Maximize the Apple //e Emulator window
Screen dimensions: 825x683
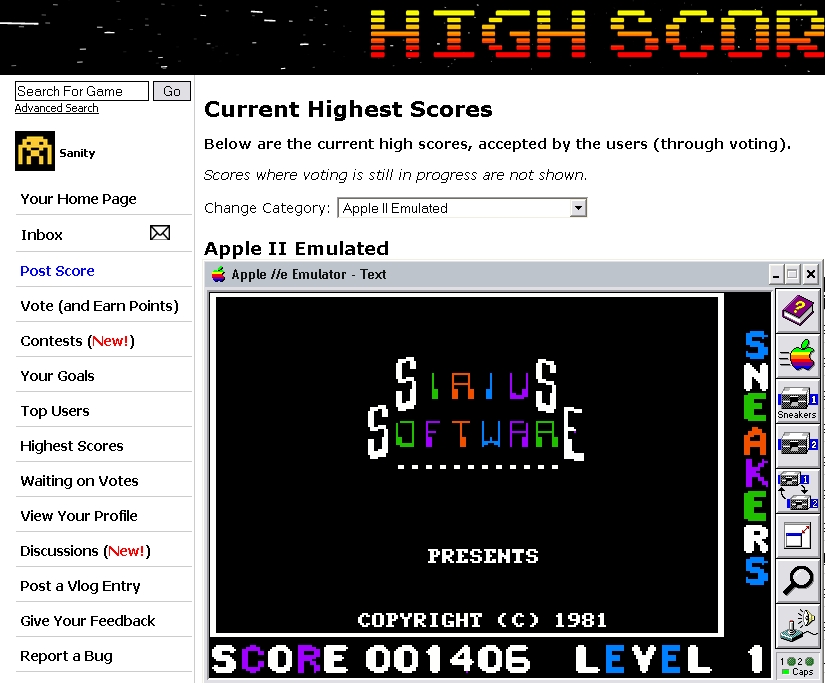[x=793, y=274]
